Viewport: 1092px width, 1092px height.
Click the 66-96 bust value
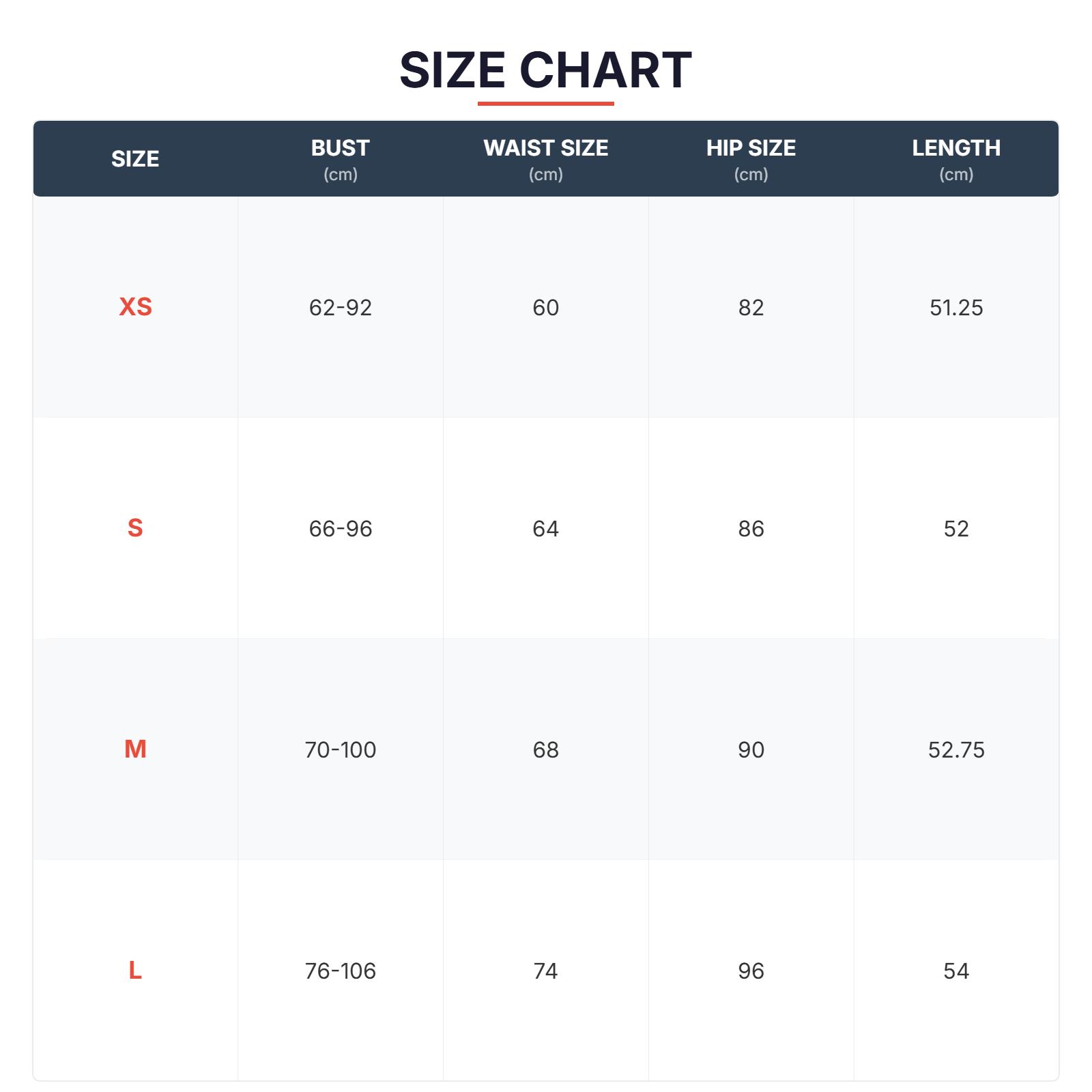340,529
